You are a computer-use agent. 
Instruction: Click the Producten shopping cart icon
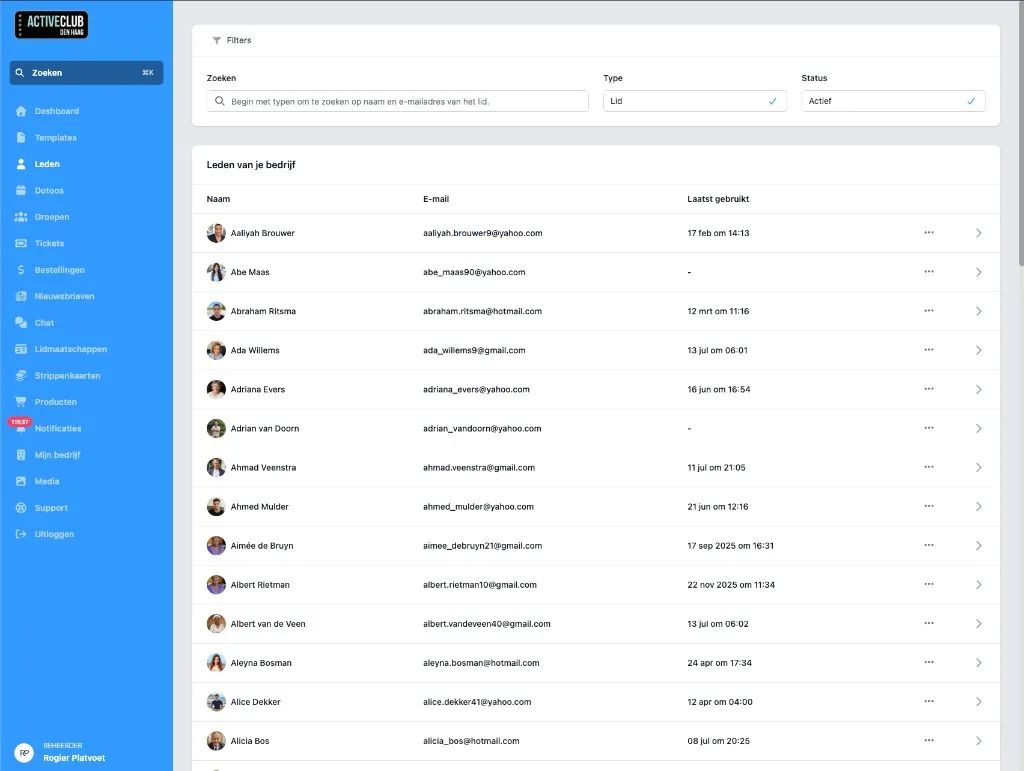tap(21, 402)
